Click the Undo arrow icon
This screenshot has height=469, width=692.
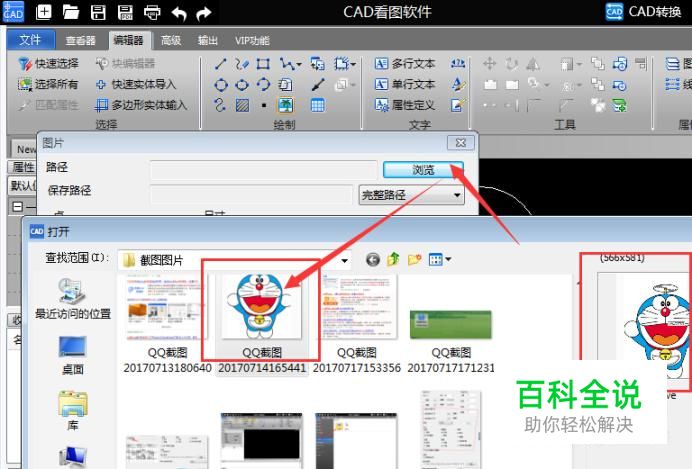[179, 13]
